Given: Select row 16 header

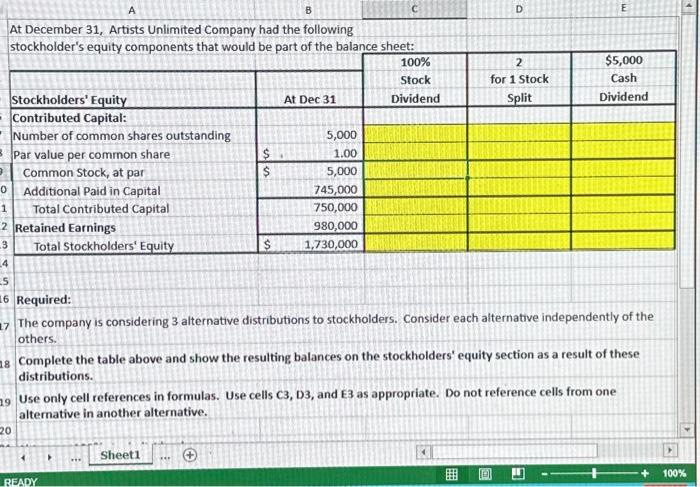Looking at the screenshot, I should [5, 300].
